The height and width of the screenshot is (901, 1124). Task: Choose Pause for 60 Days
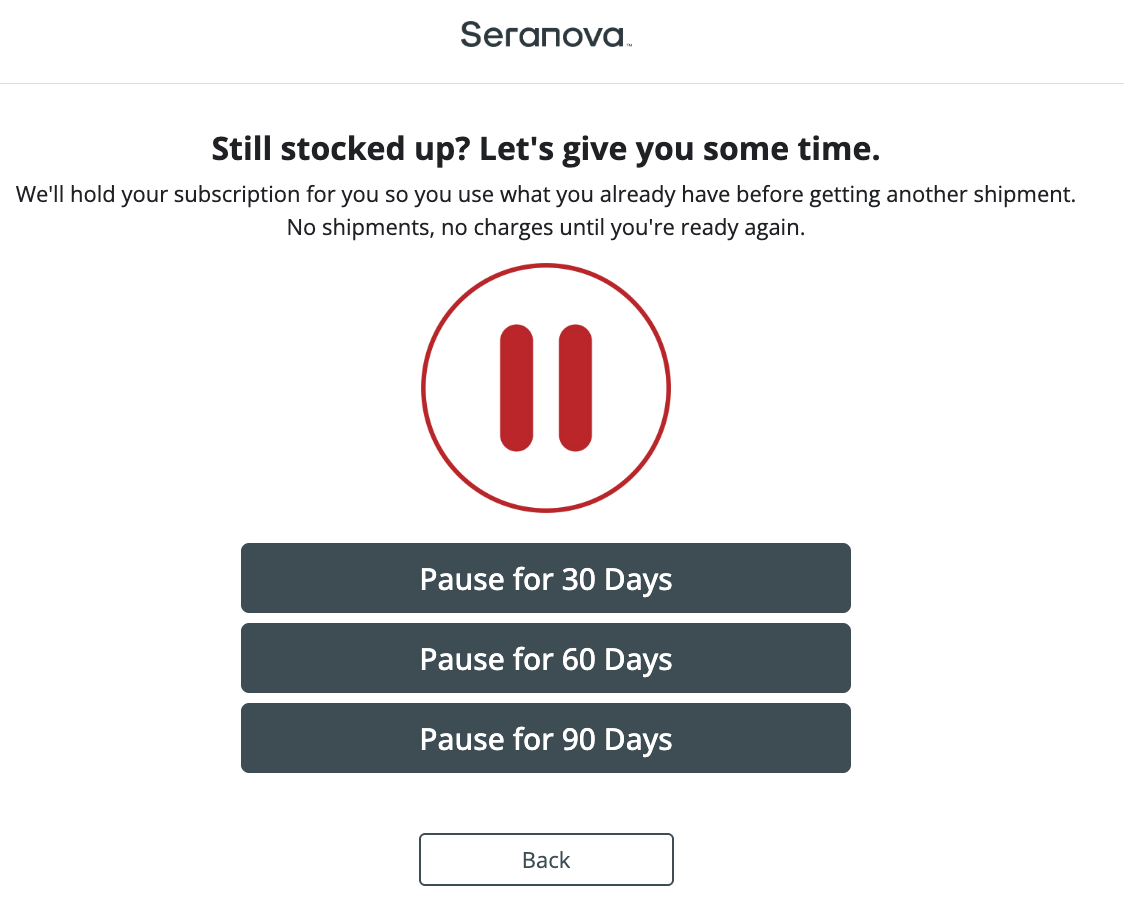pos(545,659)
